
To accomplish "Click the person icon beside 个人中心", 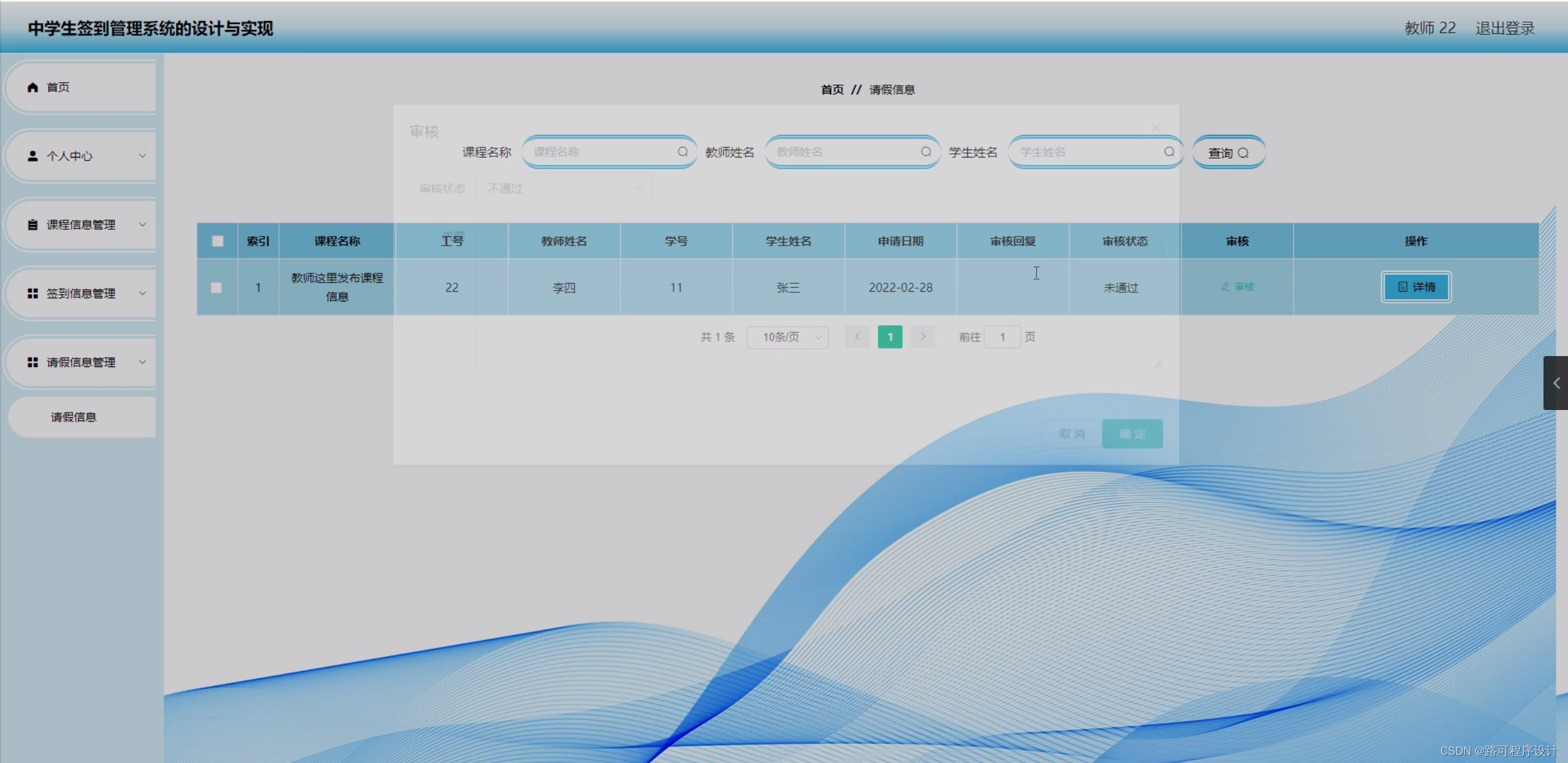I will [32, 156].
